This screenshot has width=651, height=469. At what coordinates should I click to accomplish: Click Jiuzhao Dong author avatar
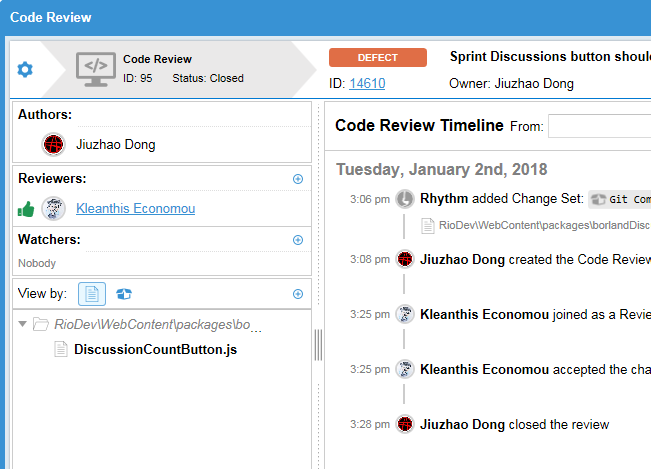pos(54,144)
